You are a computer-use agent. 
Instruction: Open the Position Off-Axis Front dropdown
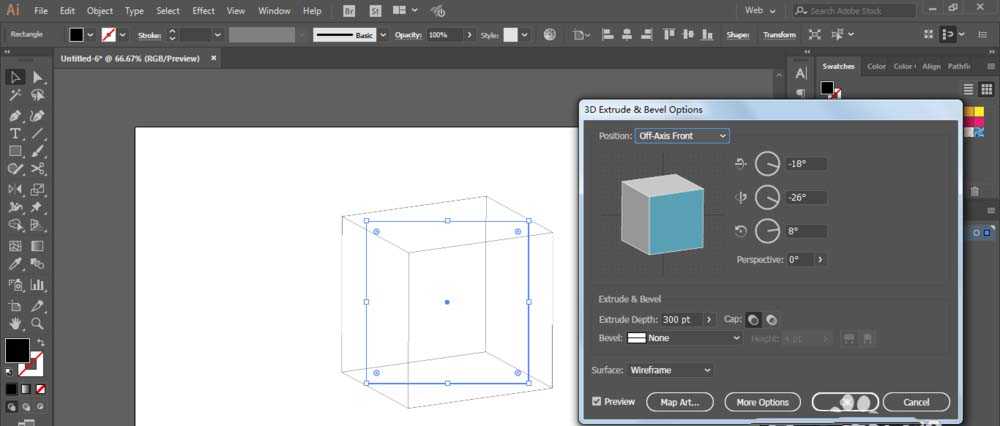tap(681, 135)
